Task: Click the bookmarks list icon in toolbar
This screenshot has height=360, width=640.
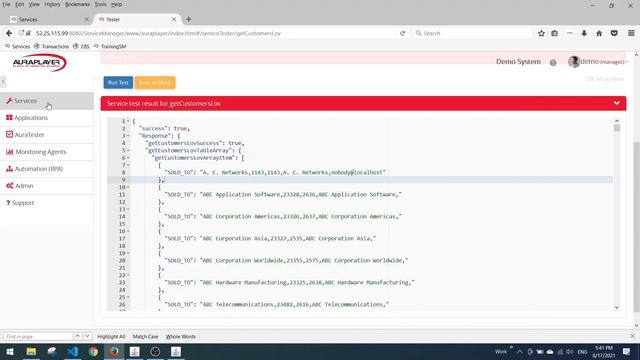Action: coord(554,33)
